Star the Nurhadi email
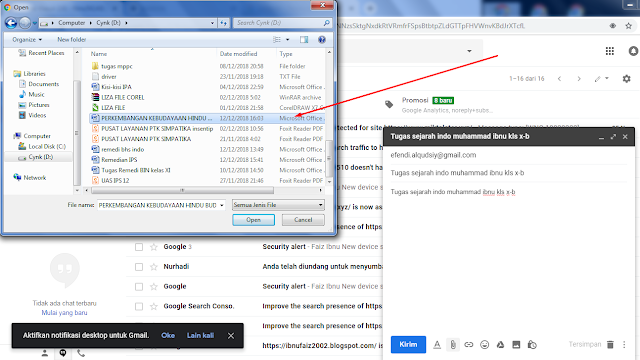Image resolution: width=640 pixels, height=360 pixels. pos(154,267)
